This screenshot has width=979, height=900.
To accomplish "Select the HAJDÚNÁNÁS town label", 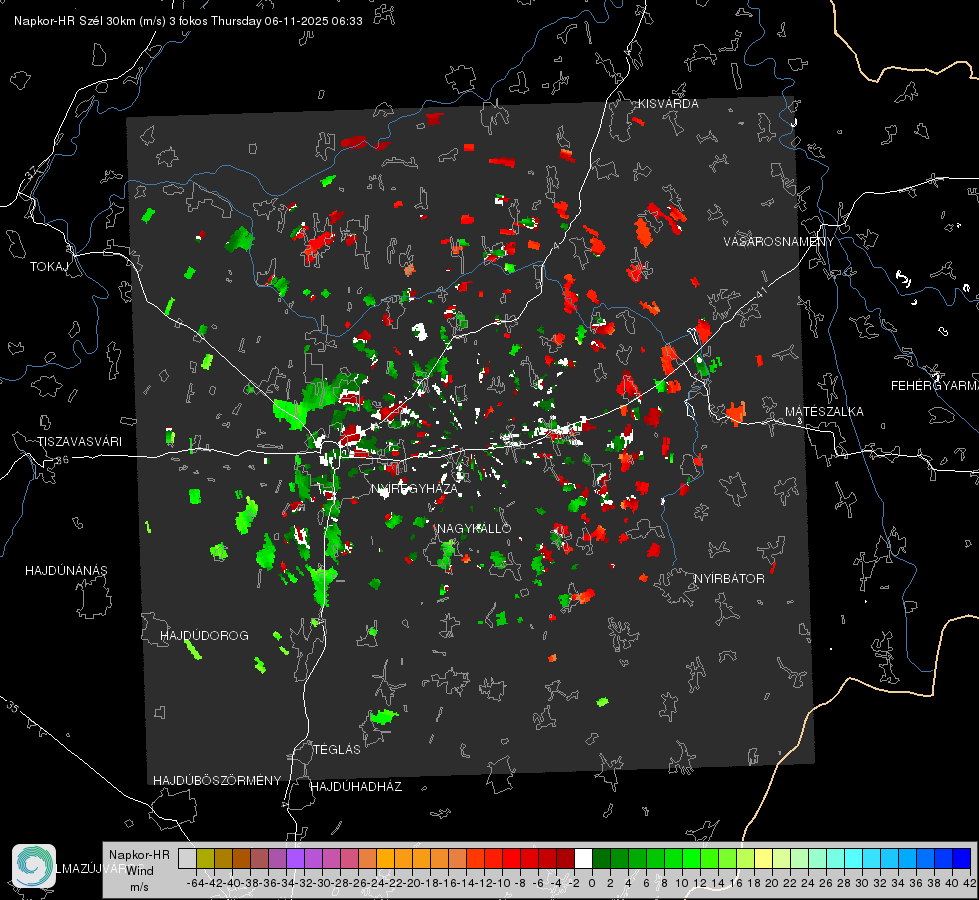I will [66, 571].
